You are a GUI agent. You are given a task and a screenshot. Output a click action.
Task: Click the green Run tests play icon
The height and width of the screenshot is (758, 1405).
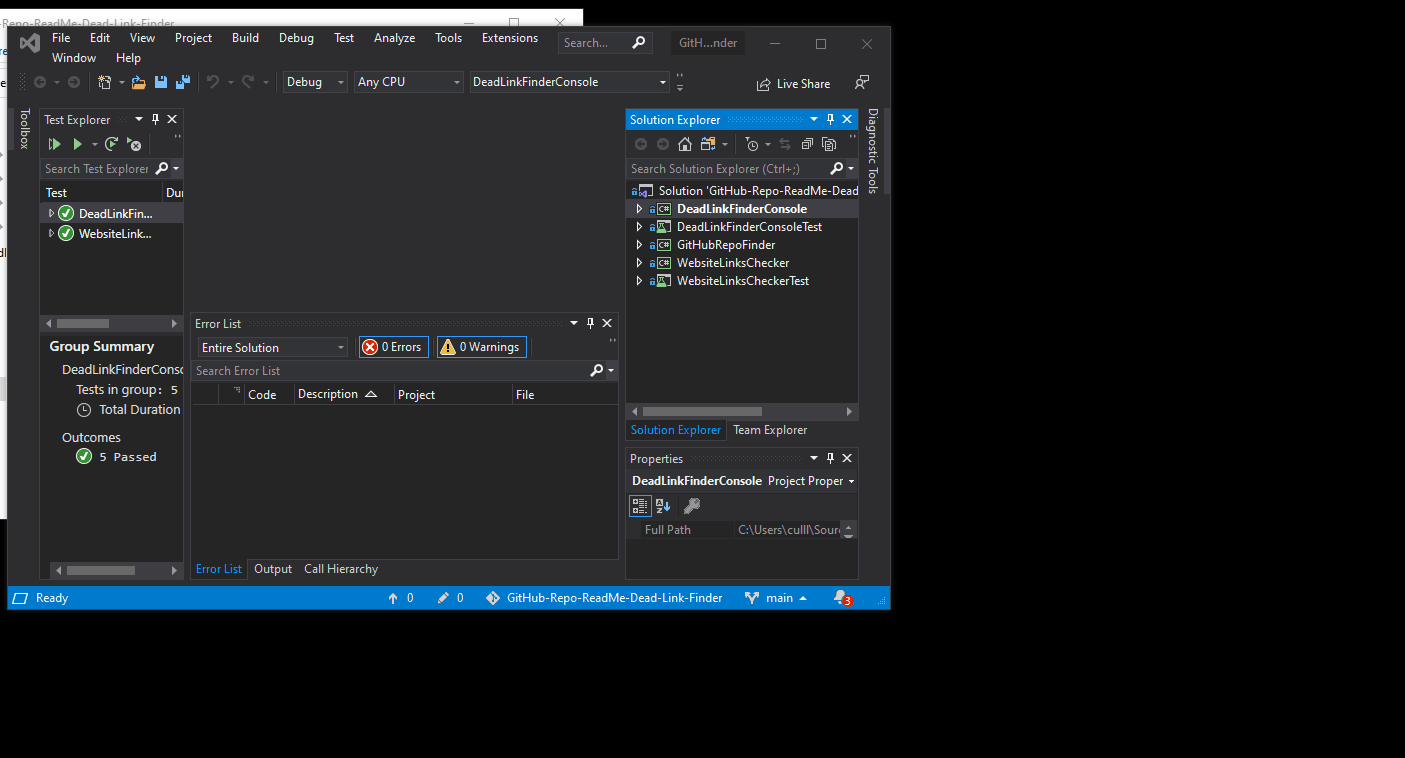tap(77, 145)
